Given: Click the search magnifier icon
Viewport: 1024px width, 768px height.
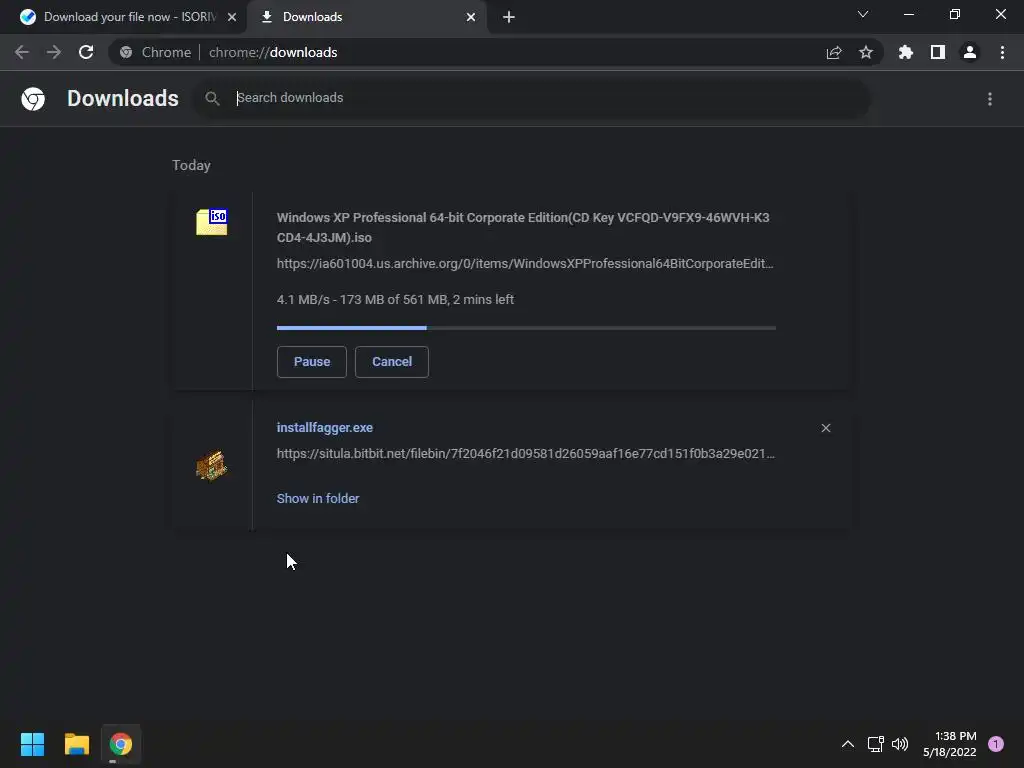Looking at the screenshot, I should [x=212, y=99].
